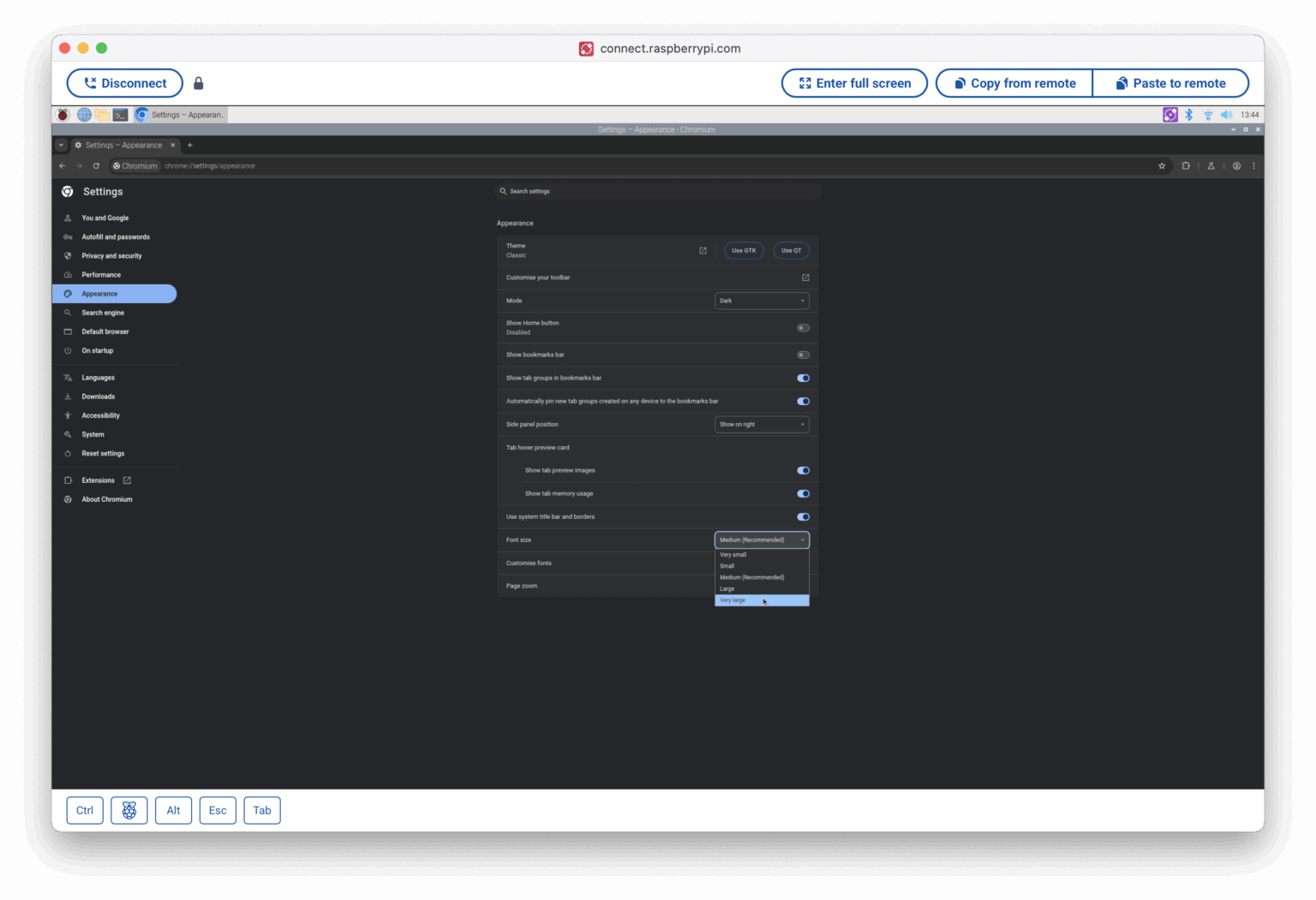This screenshot has height=900, width=1316.
Task: Click the Raspberry Pi menu icon in the taskbar
Action: [63, 115]
